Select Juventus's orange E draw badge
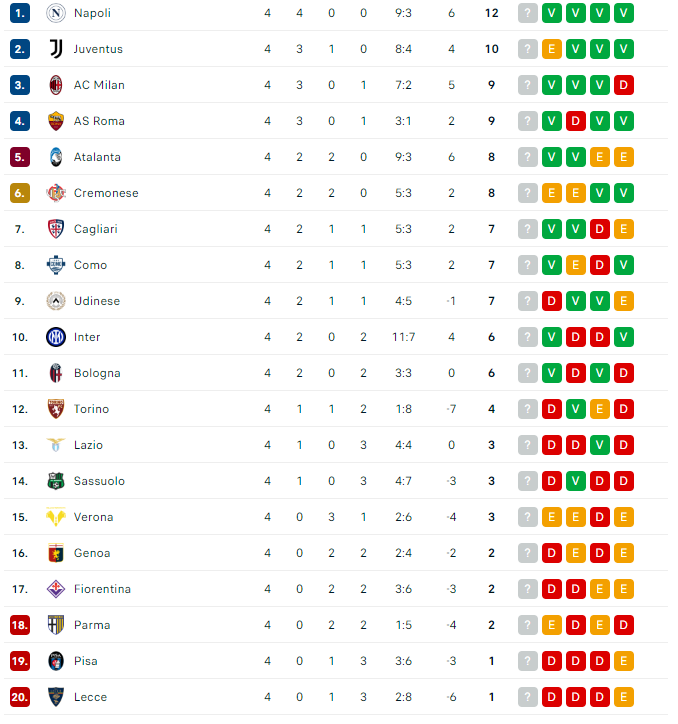Screen dimensions: 678x724 coord(552,49)
